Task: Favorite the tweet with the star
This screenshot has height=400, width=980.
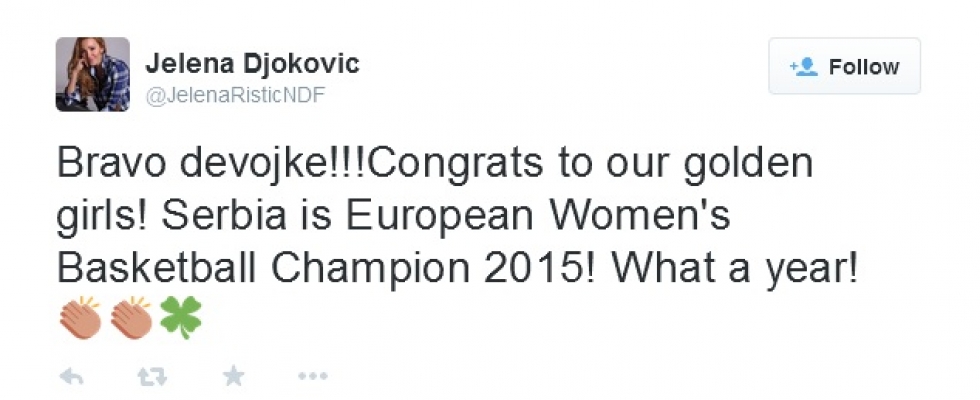Action: tap(233, 376)
